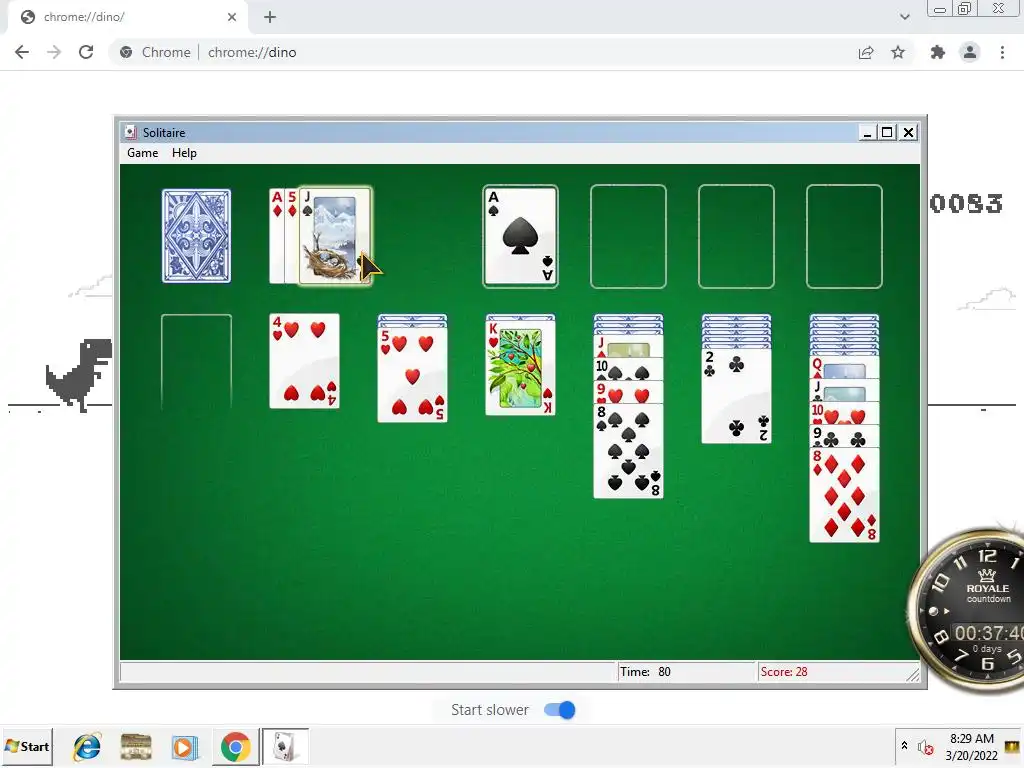Screen dimensions: 1024x768
Task: Click the Time: 80 status text
Action: [645, 671]
